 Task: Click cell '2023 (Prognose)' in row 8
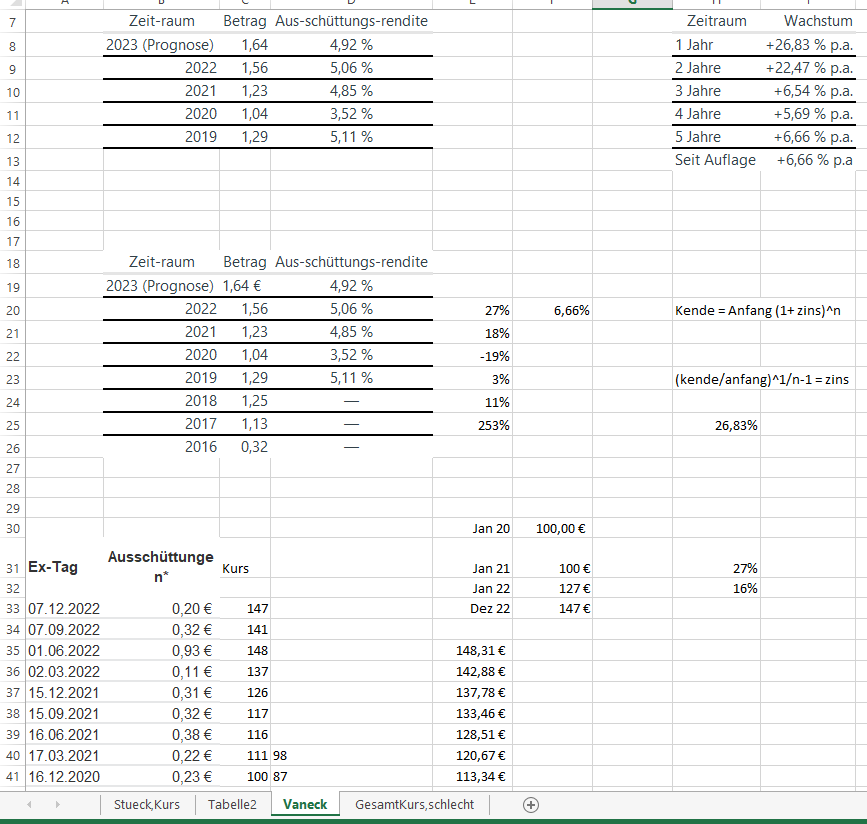point(161,45)
